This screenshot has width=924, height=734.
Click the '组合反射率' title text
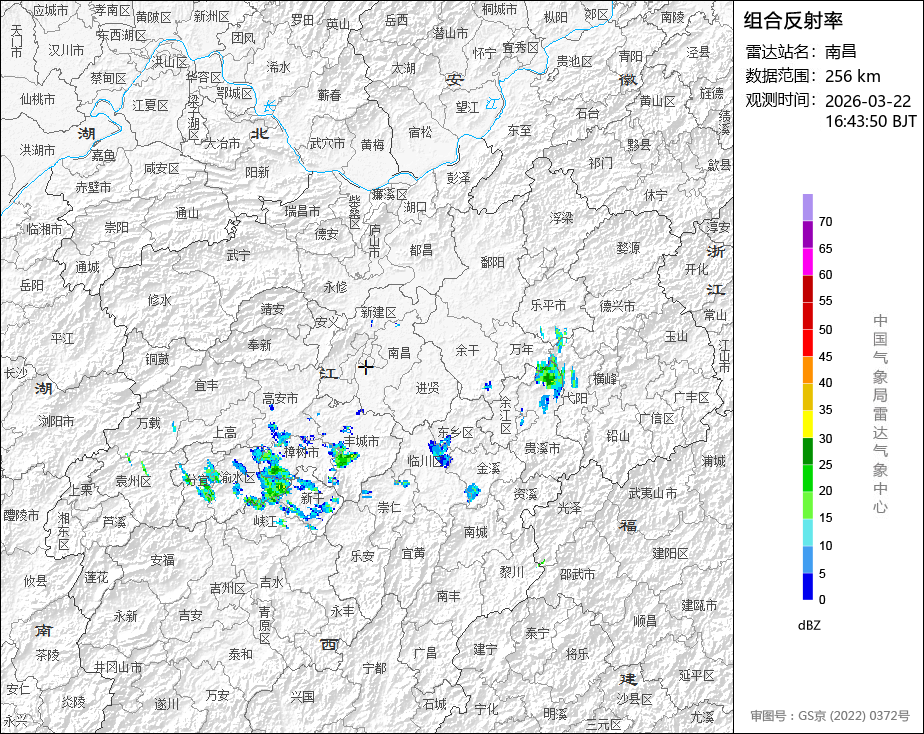tap(793, 21)
